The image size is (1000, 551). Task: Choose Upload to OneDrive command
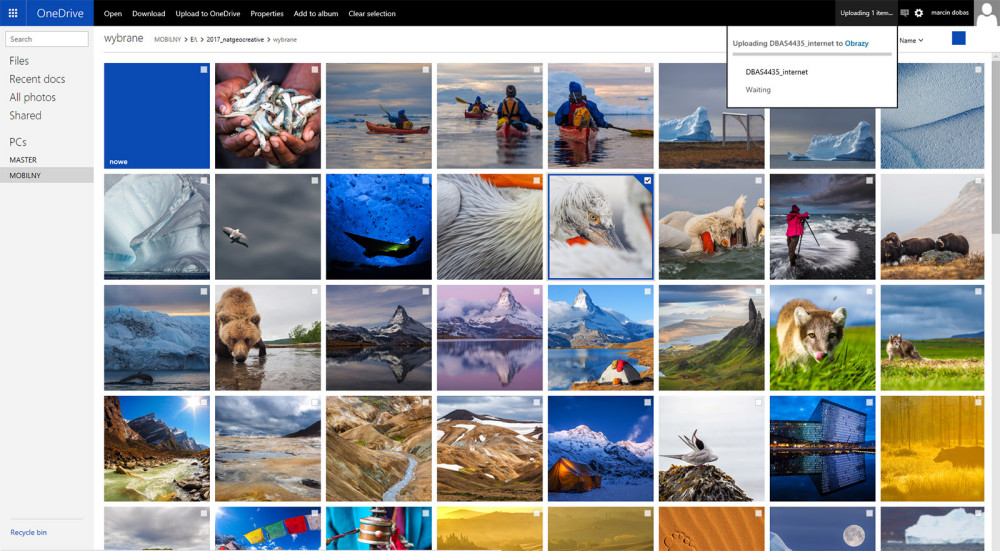[x=208, y=13]
